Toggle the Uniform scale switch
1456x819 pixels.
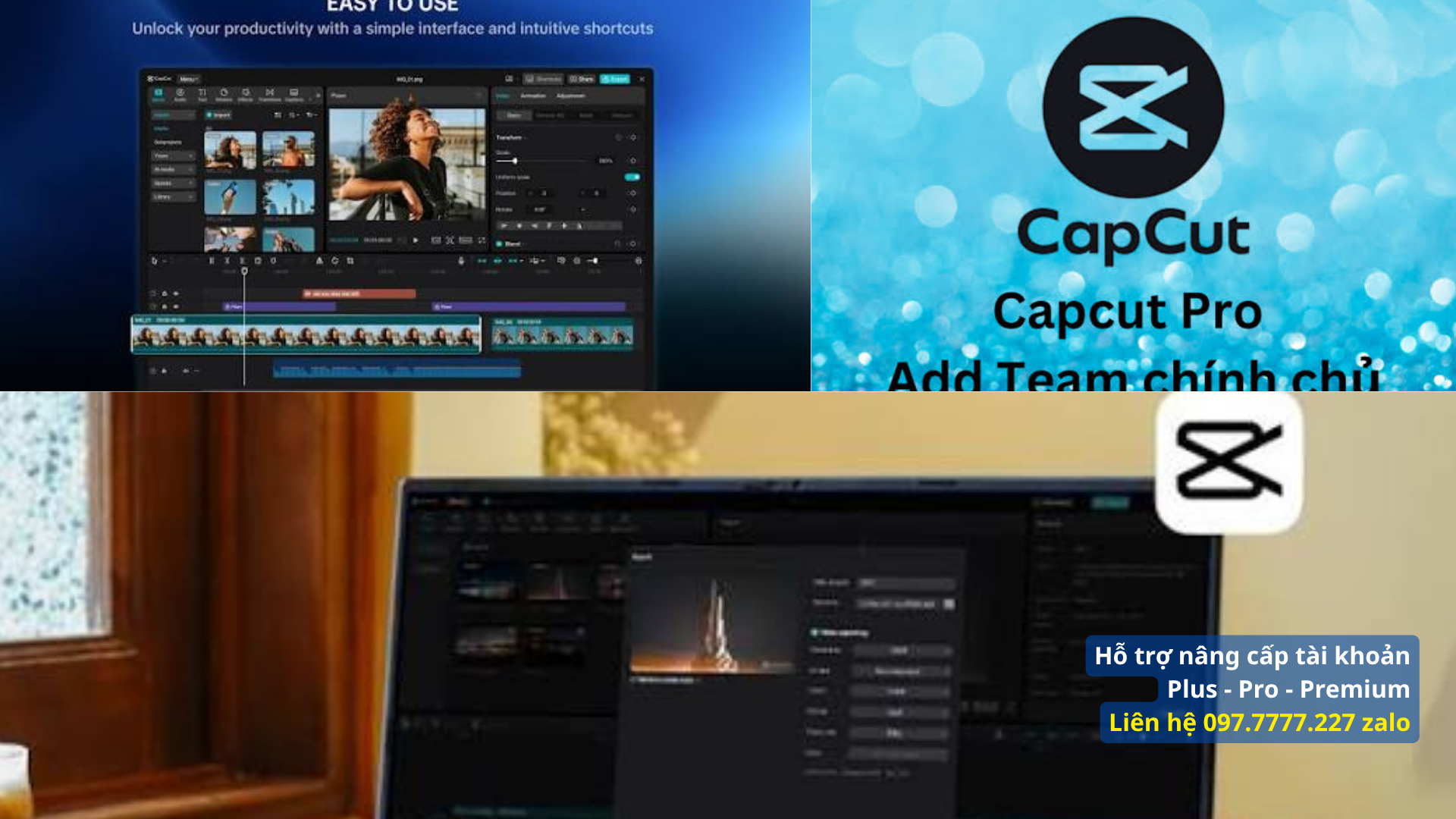point(632,177)
